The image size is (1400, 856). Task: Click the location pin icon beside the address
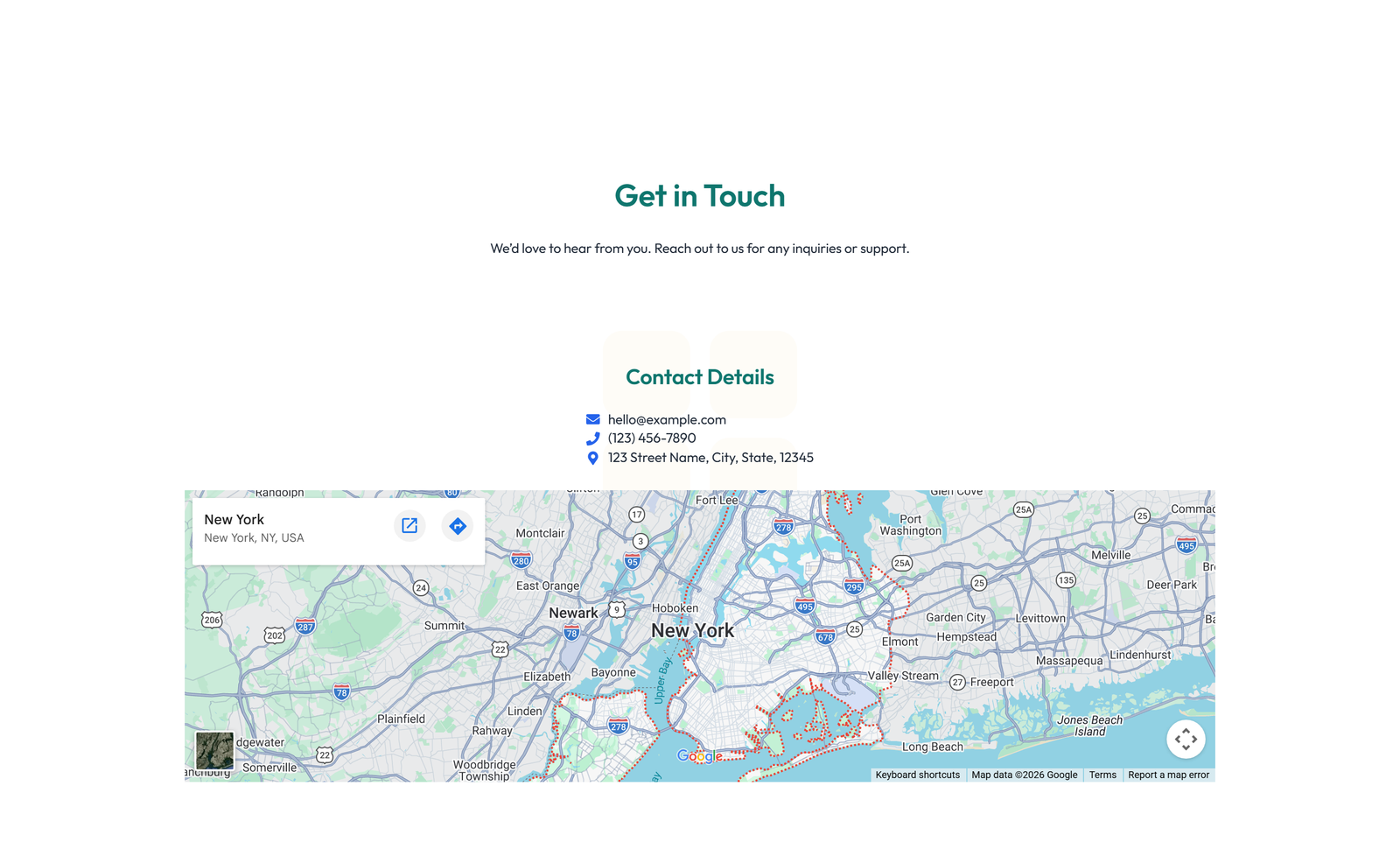point(593,457)
